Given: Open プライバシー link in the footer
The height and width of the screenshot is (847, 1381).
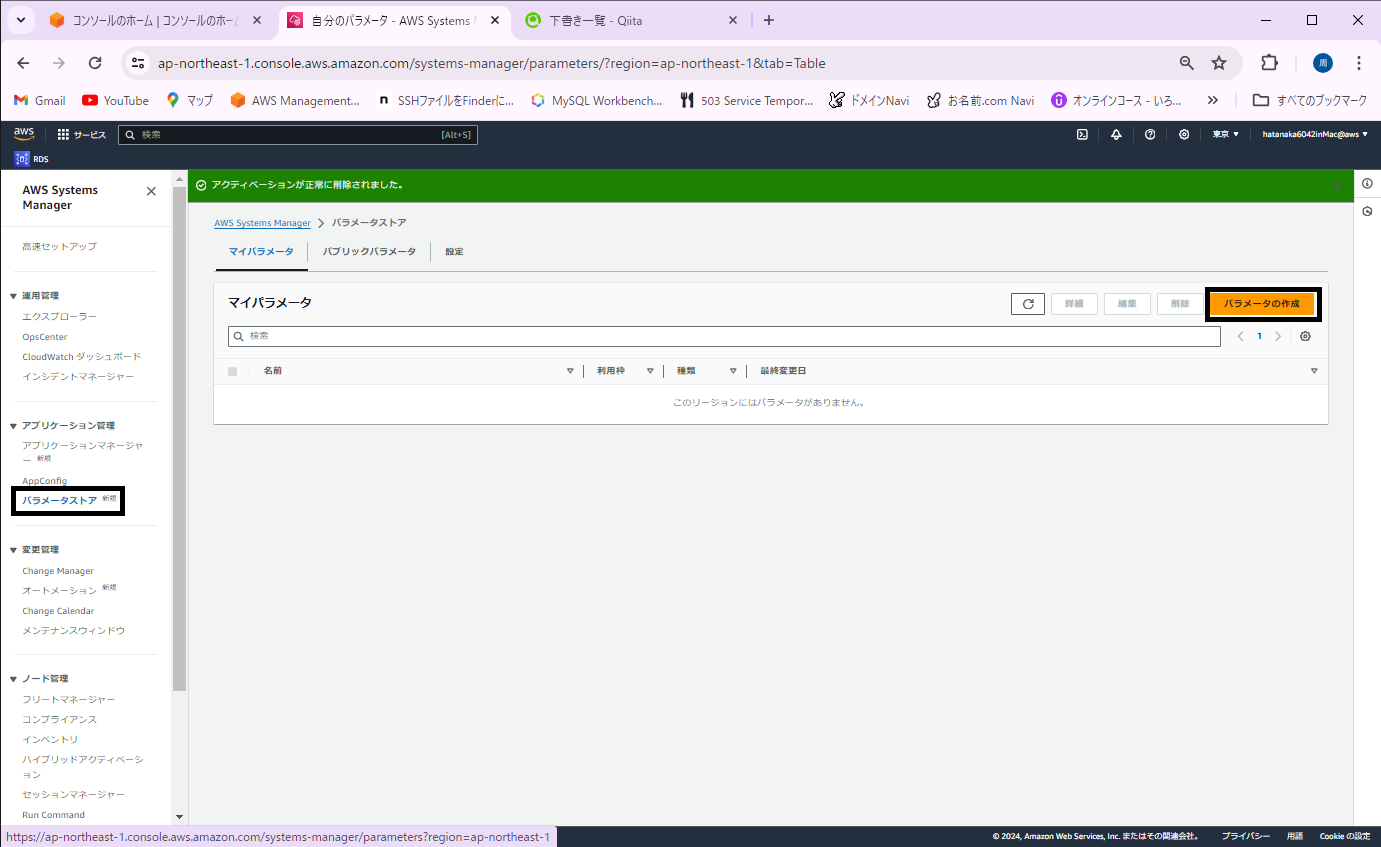Looking at the screenshot, I should point(1245,836).
